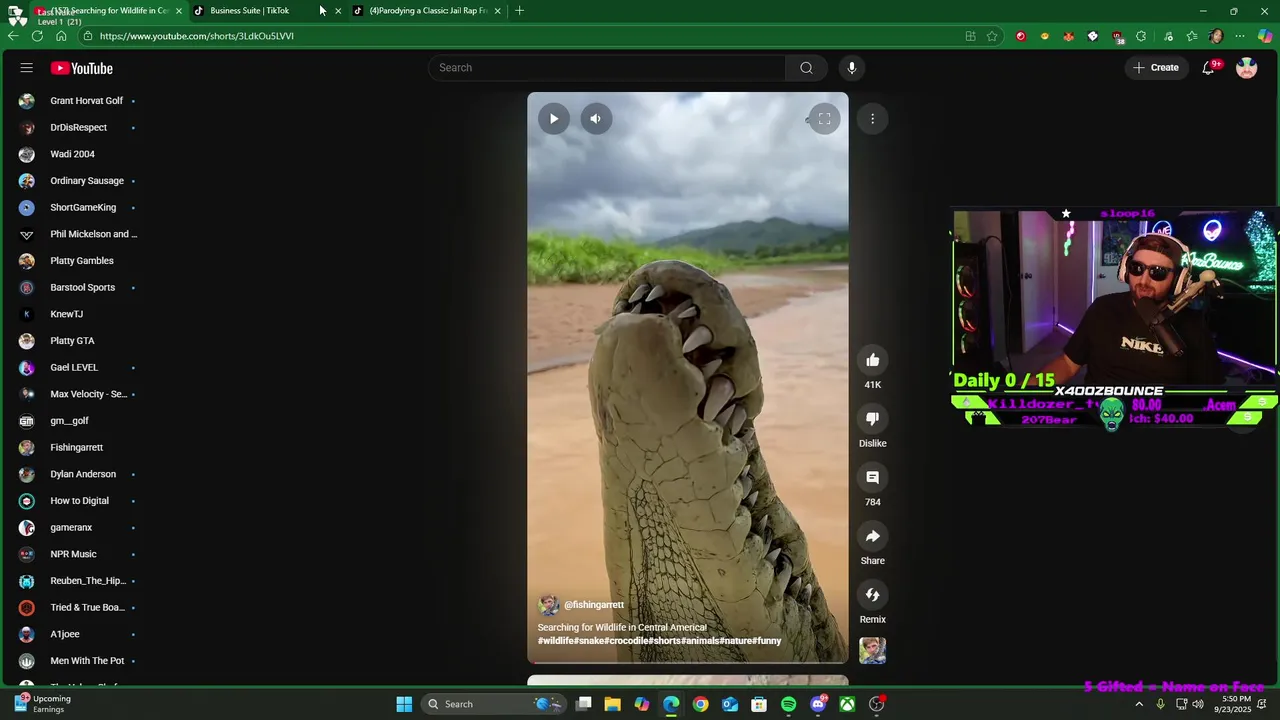1280x720 pixels.
Task: Open the YouTube hamburger guide menu
Action: click(26, 68)
